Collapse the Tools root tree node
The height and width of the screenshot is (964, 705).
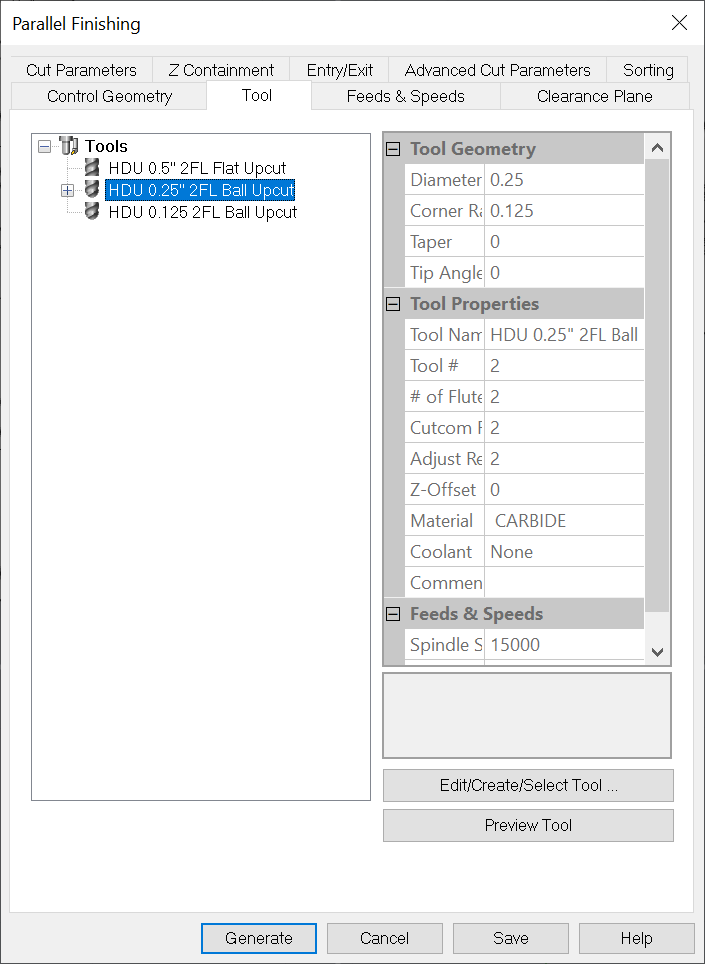pyautogui.click(x=44, y=146)
